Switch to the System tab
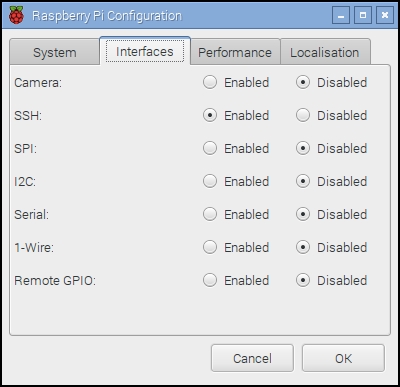 pyautogui.click(x=55, y=52)
